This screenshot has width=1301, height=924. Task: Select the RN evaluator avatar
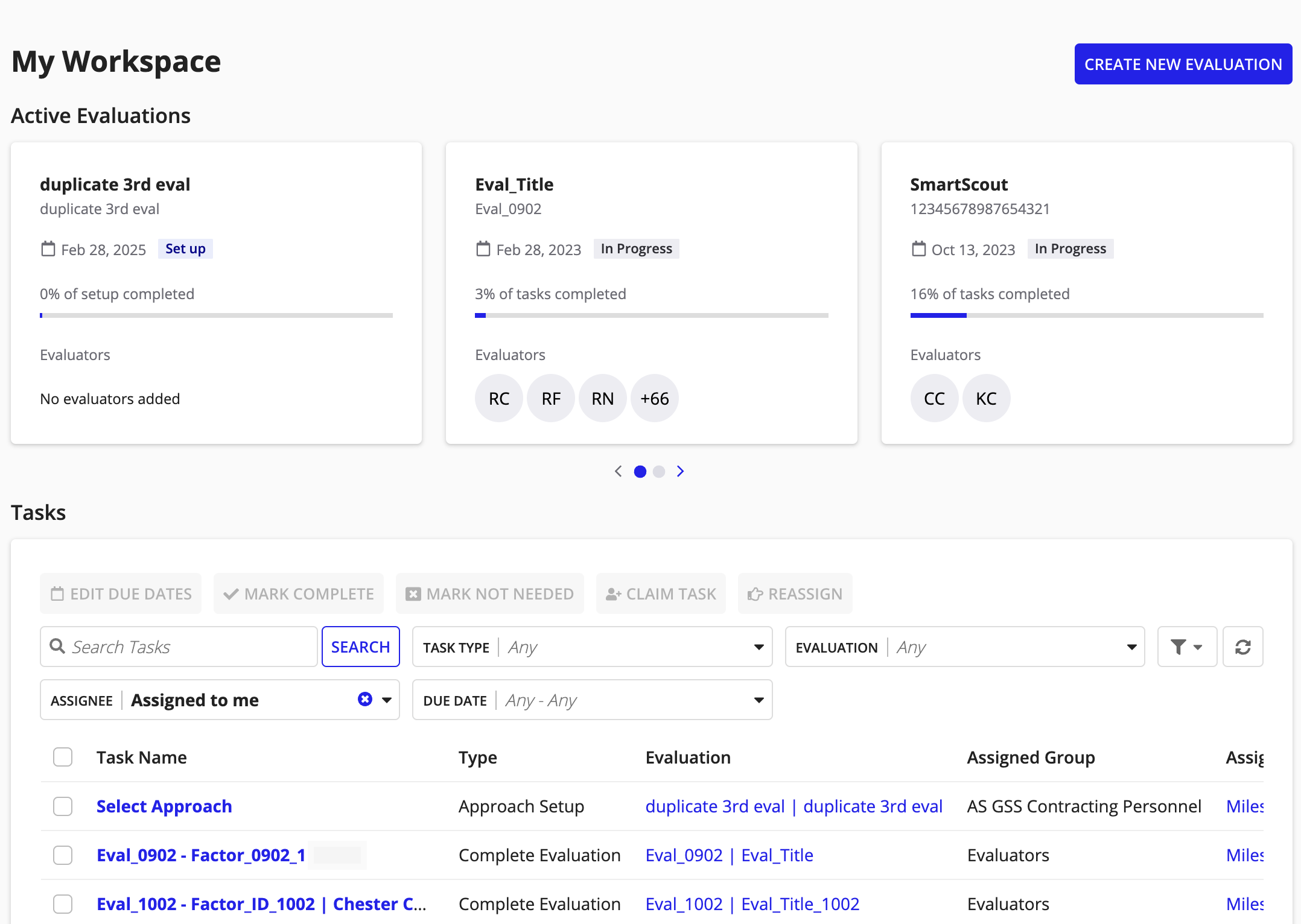tap(603, 398)
